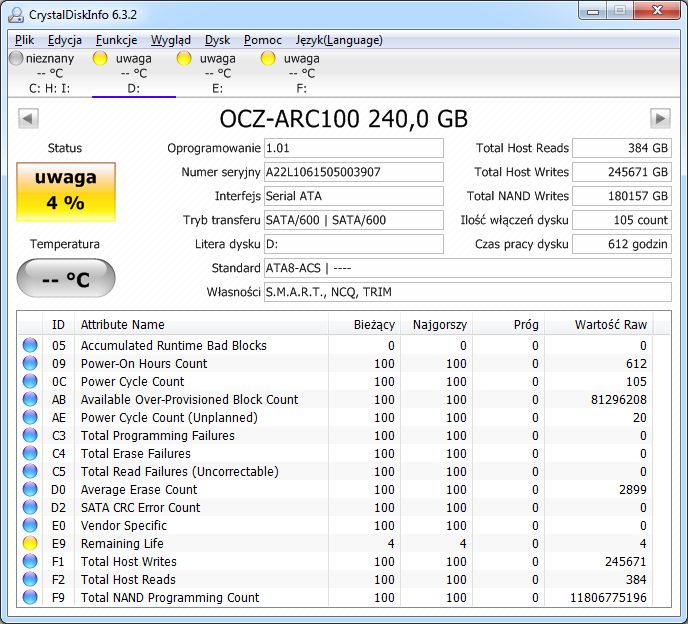This screenshot has width=688, height=624.
Task: Click blue dot for F1 Total Host Writes
Action: pos(30,561)
